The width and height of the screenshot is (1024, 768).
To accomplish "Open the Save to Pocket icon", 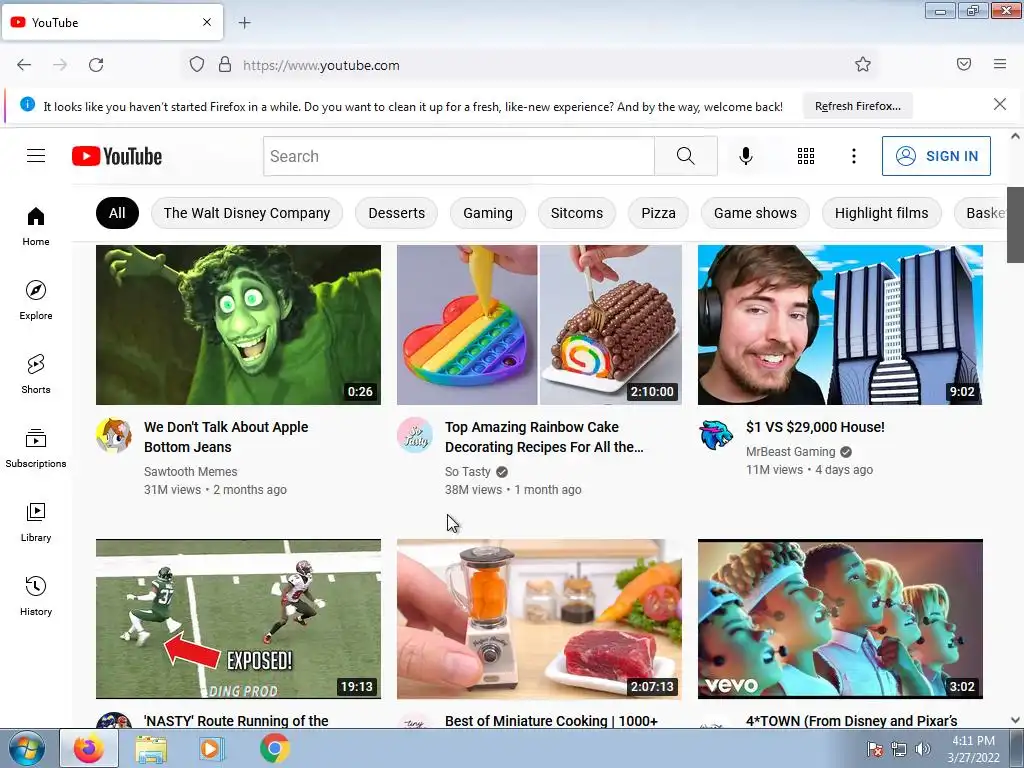I will click(964, 64).
